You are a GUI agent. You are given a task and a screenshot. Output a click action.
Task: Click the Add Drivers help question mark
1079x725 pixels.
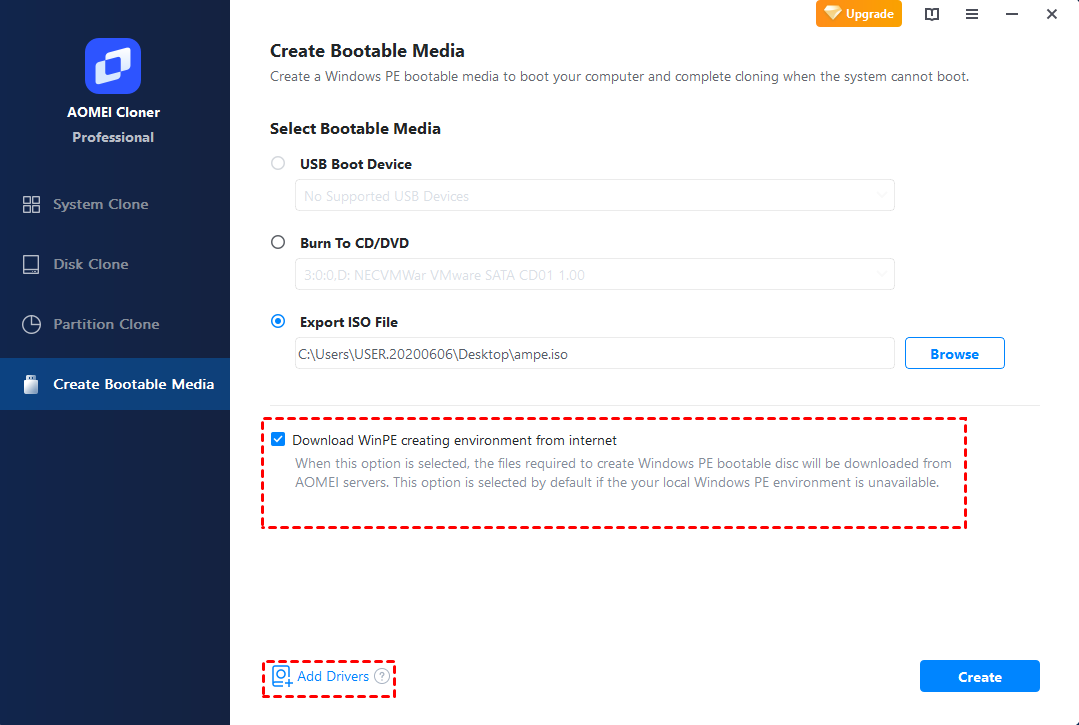[382, 676]
